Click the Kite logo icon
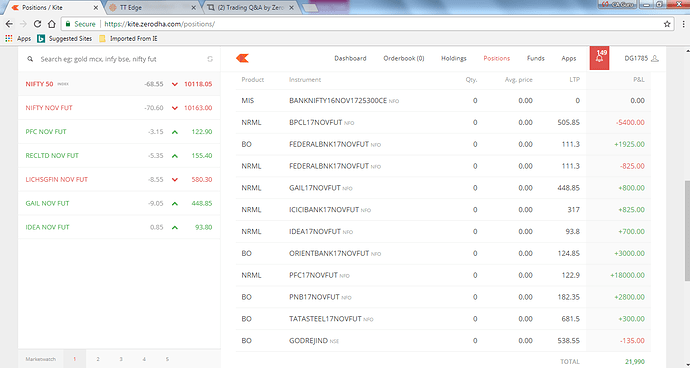This screenshot has height=368, width=690. [242, 58]
